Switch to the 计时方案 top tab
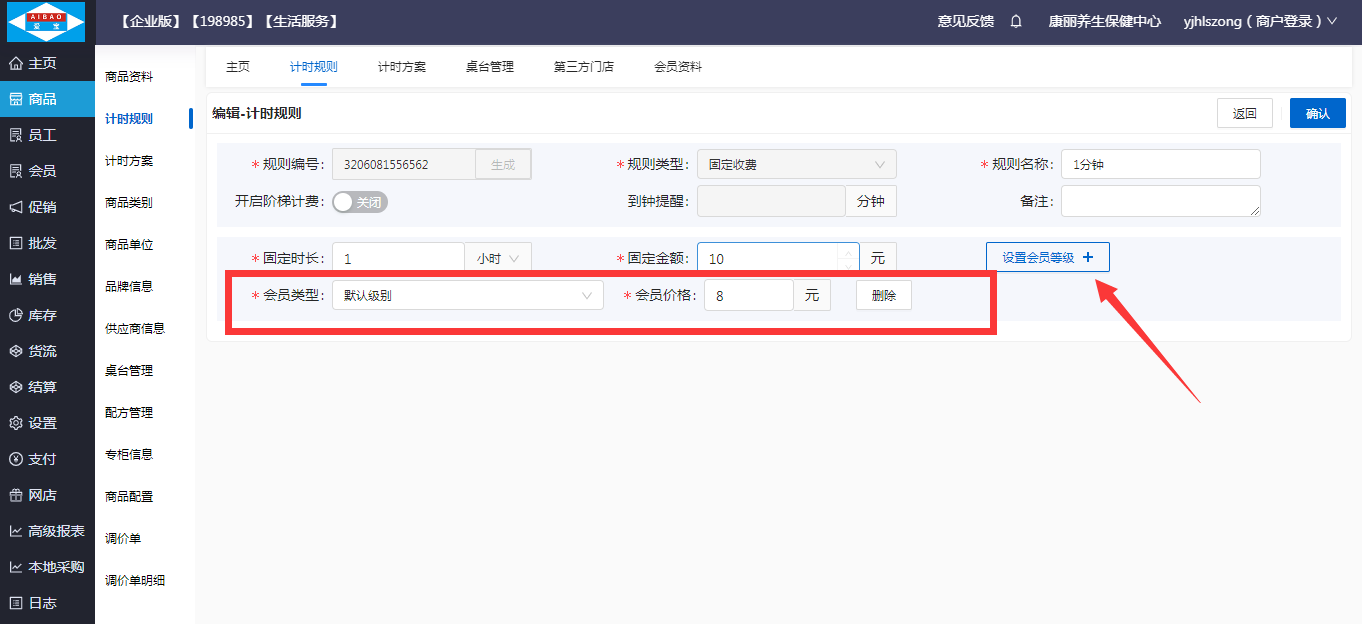1362x624 pixels. pyautogui.click(x=402, y=67)
